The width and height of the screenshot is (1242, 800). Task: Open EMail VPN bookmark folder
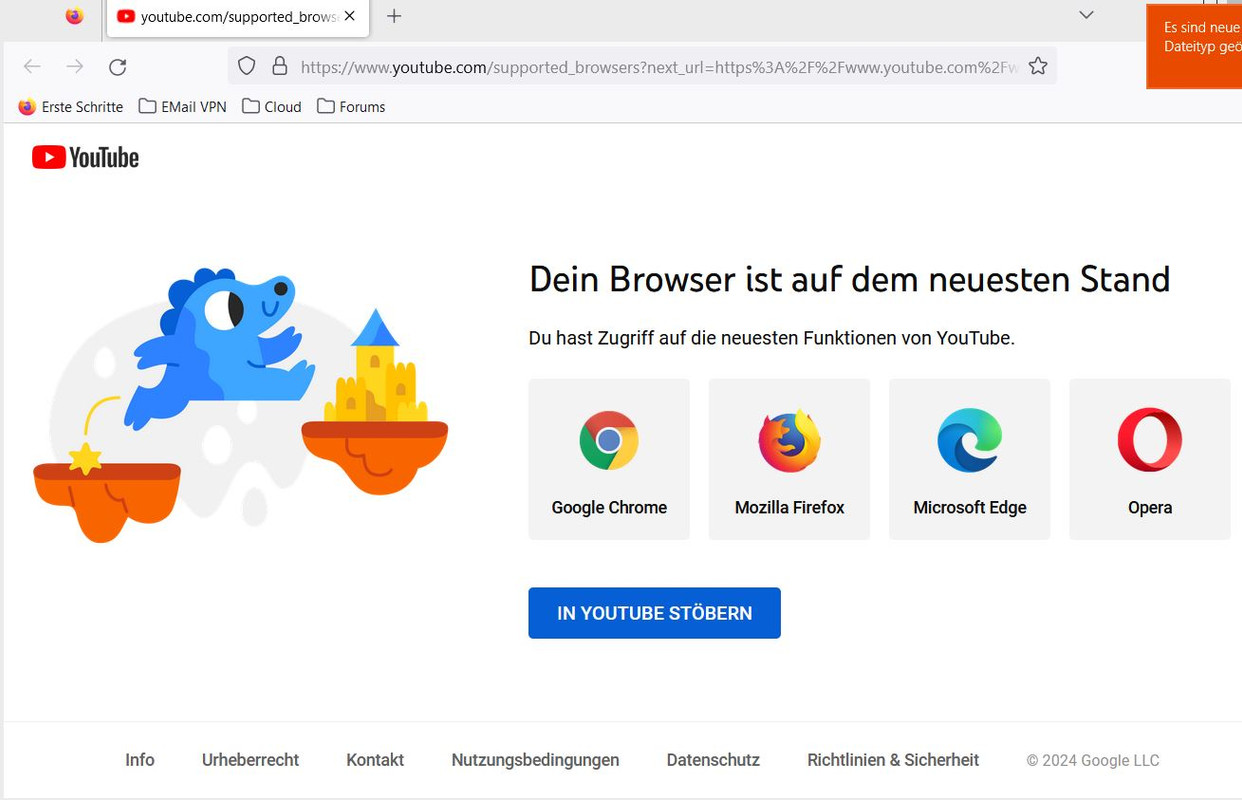point(183,107)
